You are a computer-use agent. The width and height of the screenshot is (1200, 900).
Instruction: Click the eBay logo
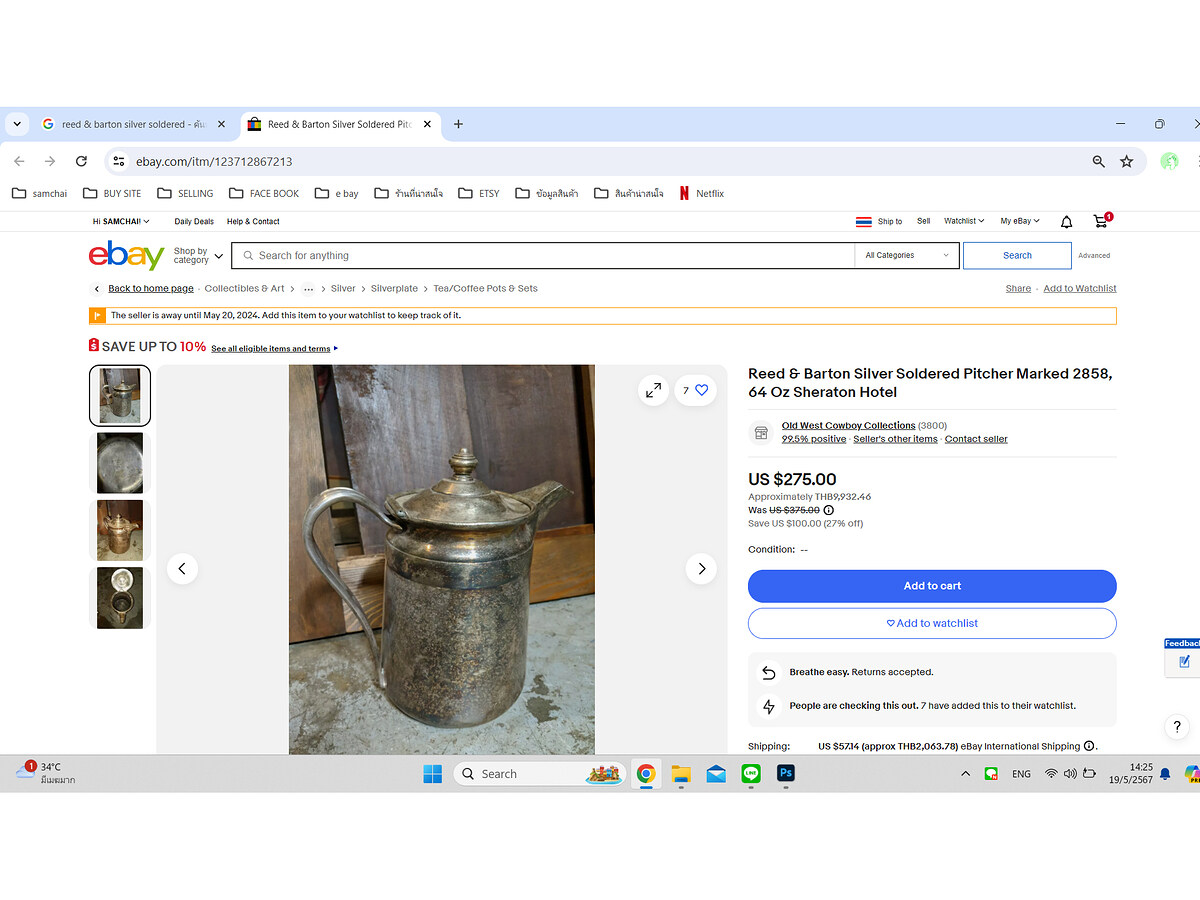tap(126, 255)
